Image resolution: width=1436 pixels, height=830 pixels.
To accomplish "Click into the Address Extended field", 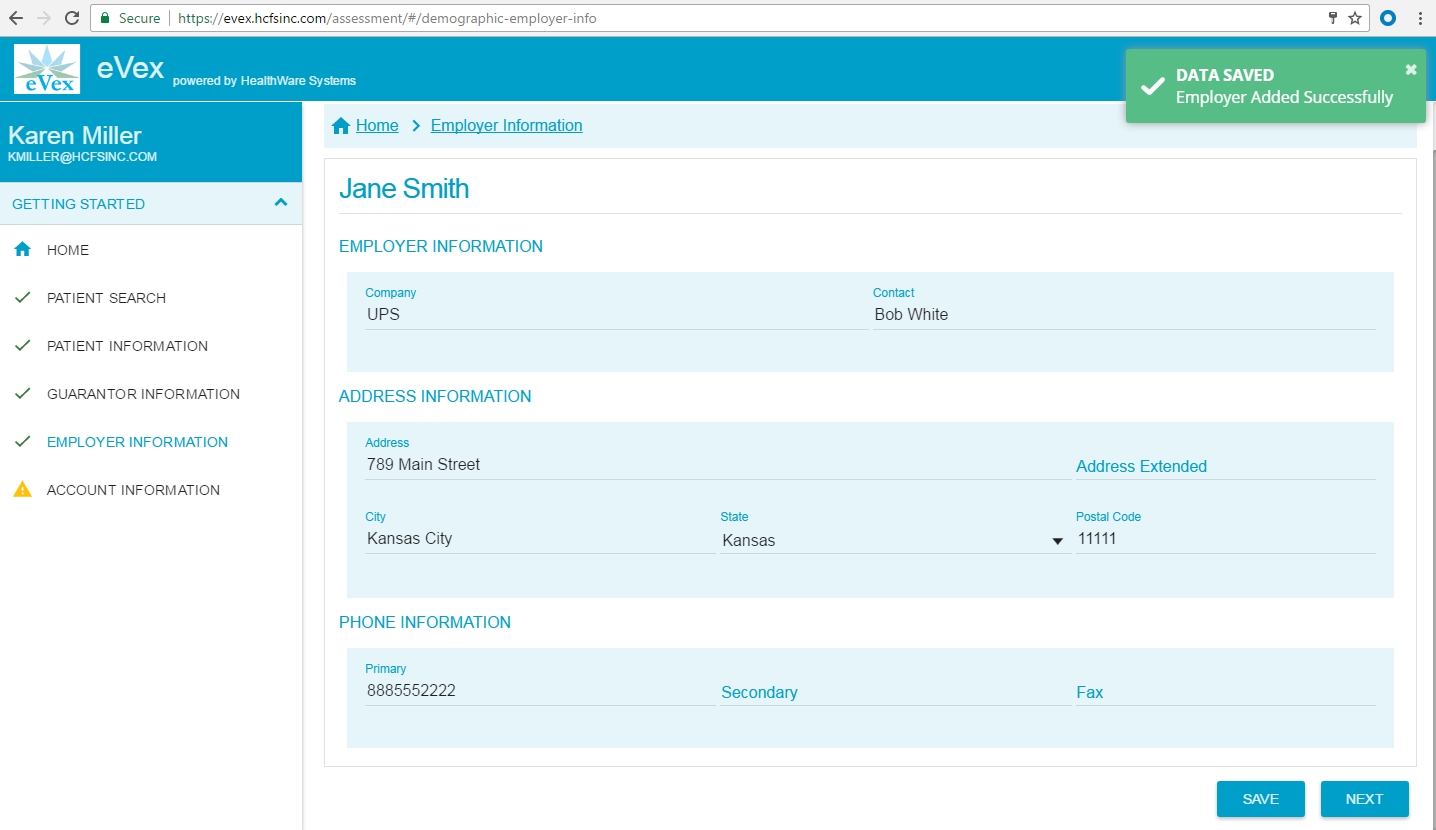I will click(1224, 466).
